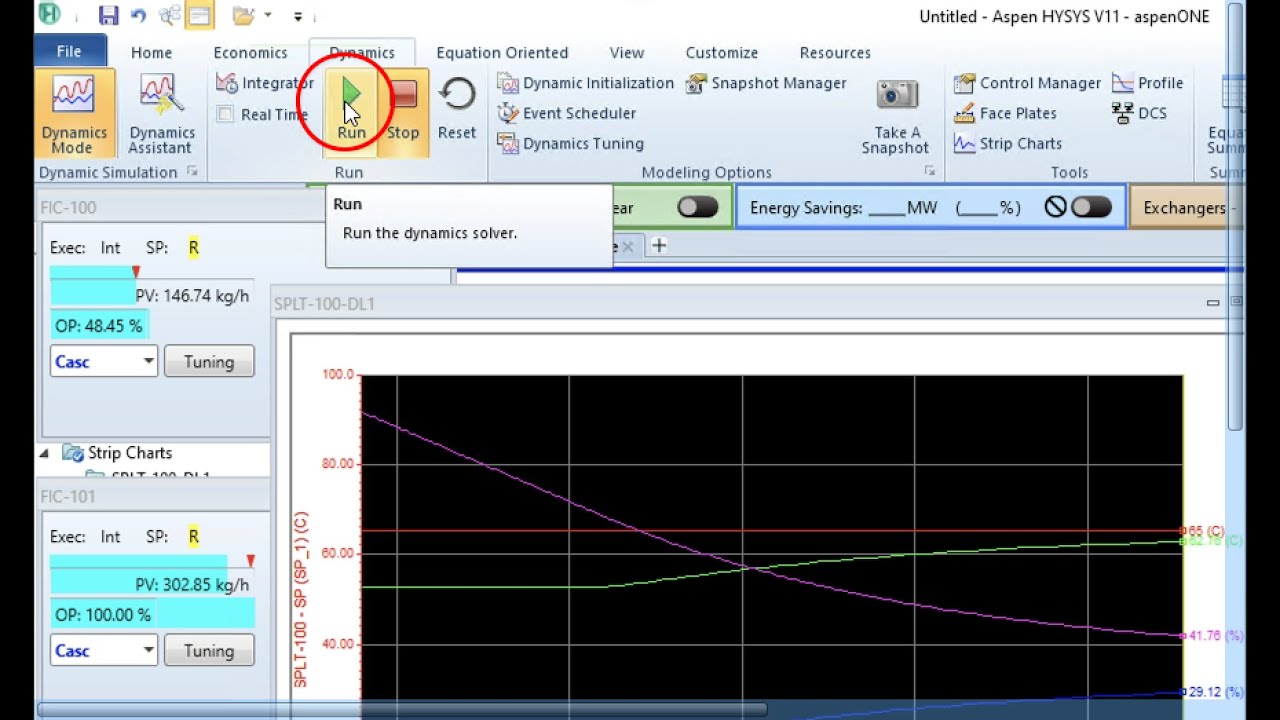Click the Strip Charts folder icon in tree
The width and height of the screenshot is (1280, 720).
pyautogui.click(x=73, y=453)
